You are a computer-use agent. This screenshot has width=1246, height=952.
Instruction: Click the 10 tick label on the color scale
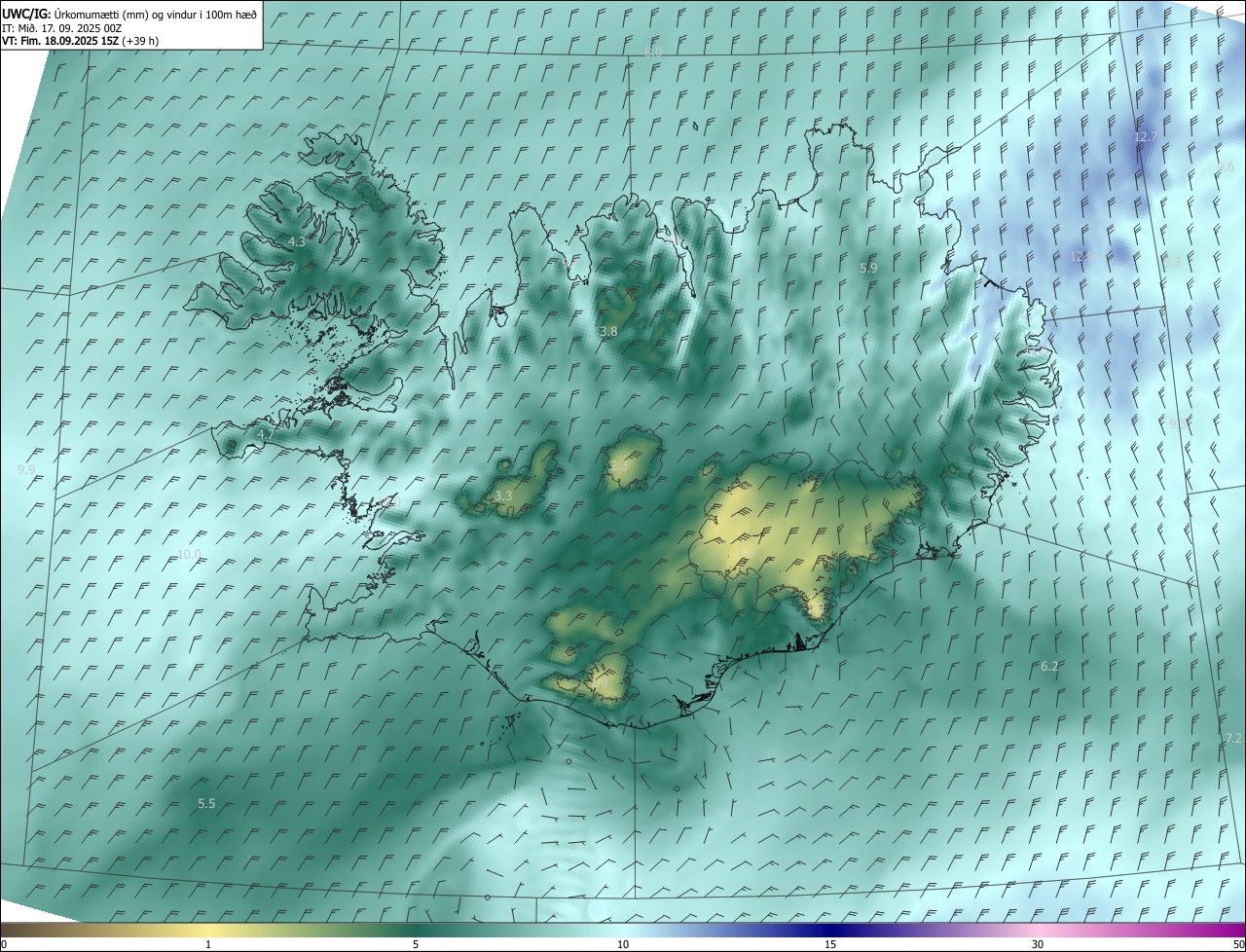[623, 944]
